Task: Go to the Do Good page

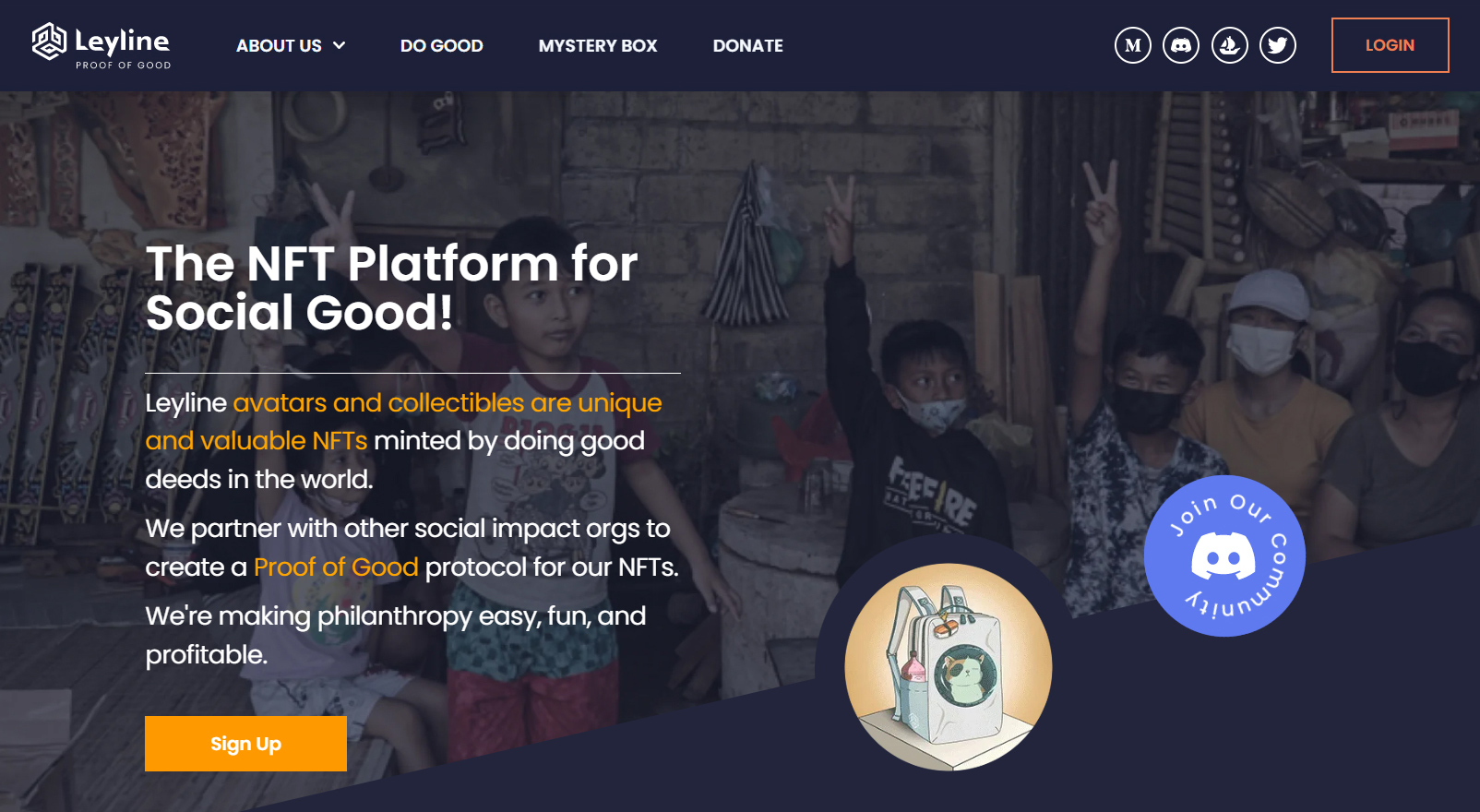Action: click(x=441, y=45)
